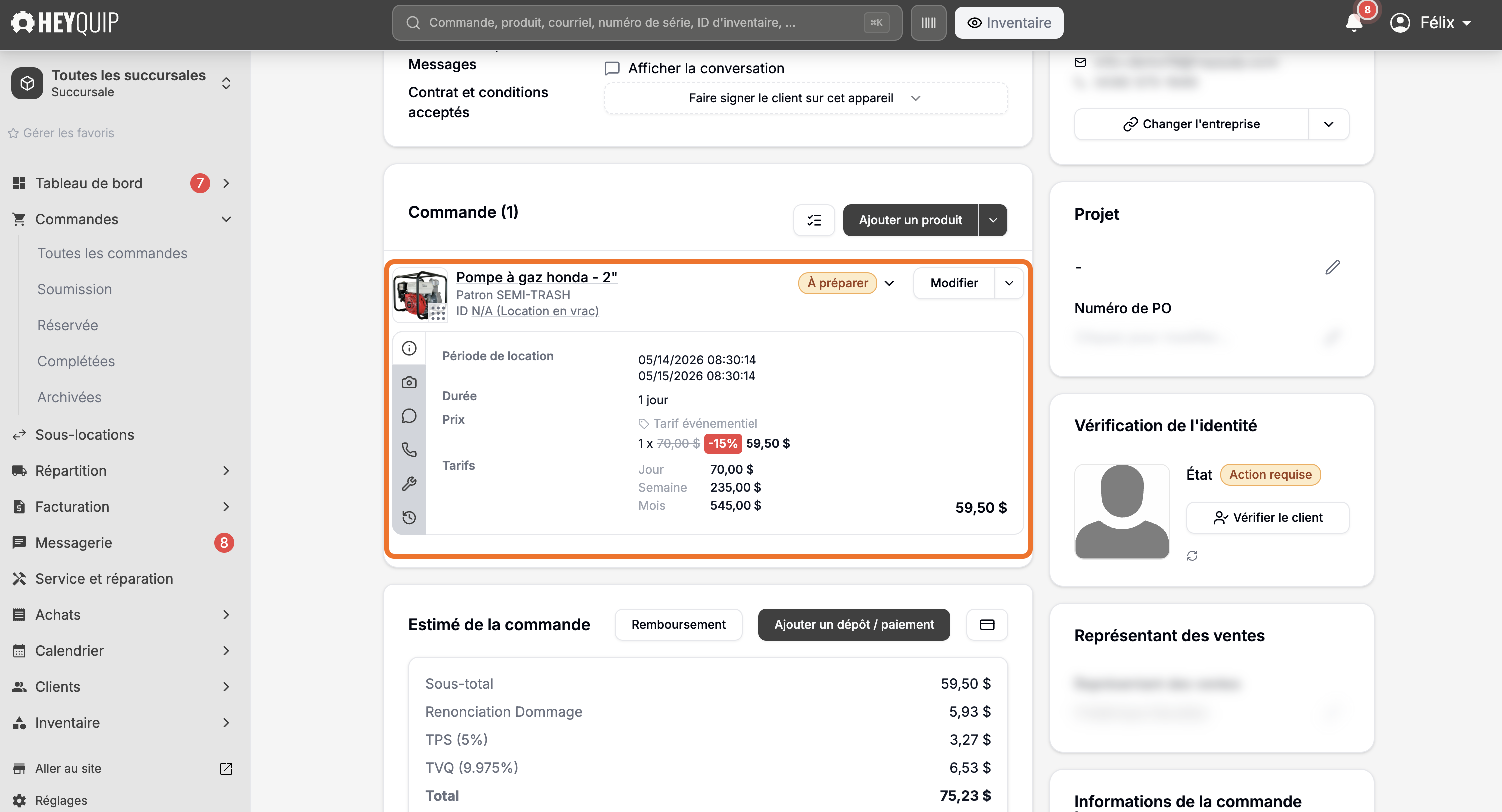
Task: Click the Changer l'entreprise button
Action: click(1191, 124)
